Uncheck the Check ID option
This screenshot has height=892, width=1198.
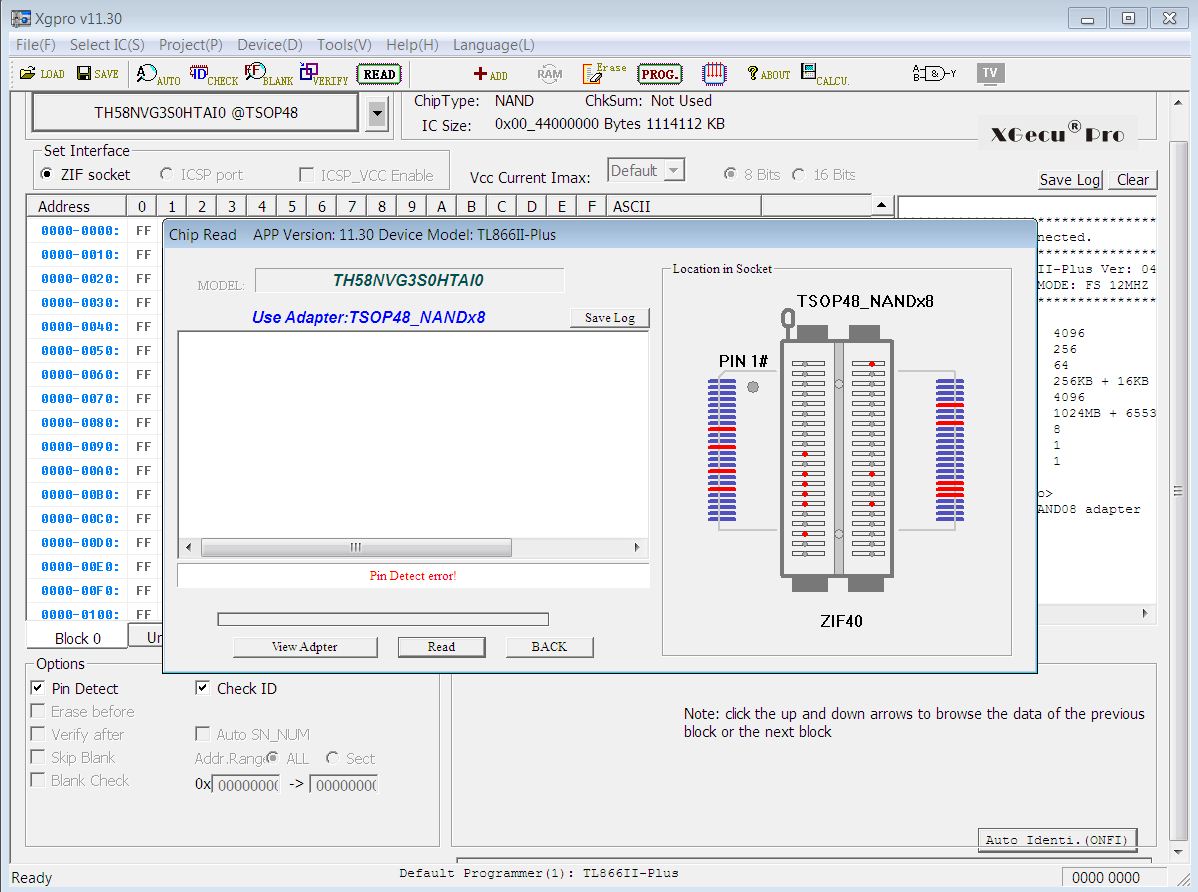pyautogui.click(x=202, y=688)
